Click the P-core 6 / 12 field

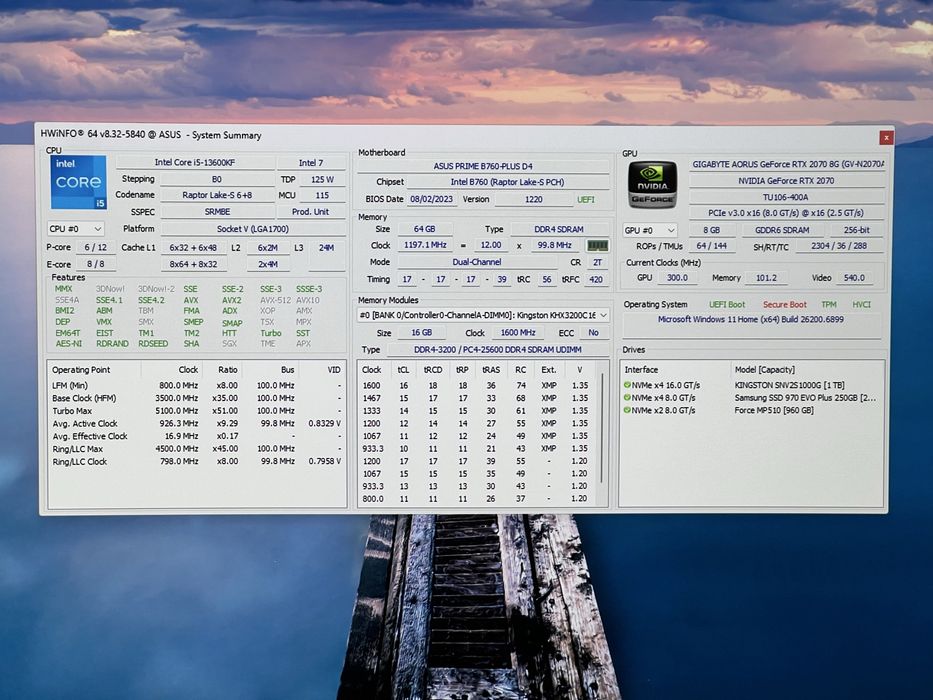pyautogui.click(x=95, y=248)
